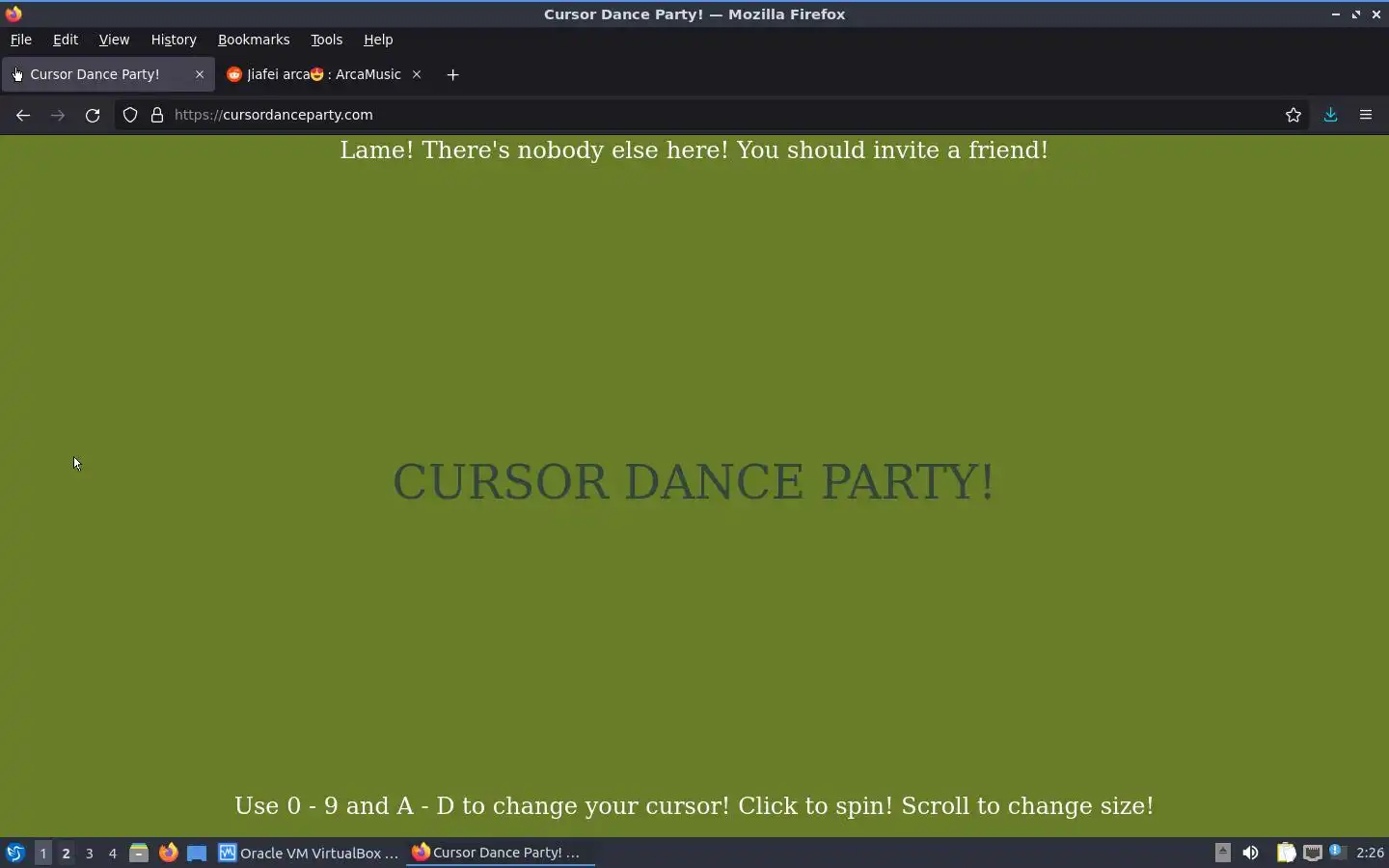Open the tracking protection shield
Screen dimensions: 1389x868
coord(130,115)
